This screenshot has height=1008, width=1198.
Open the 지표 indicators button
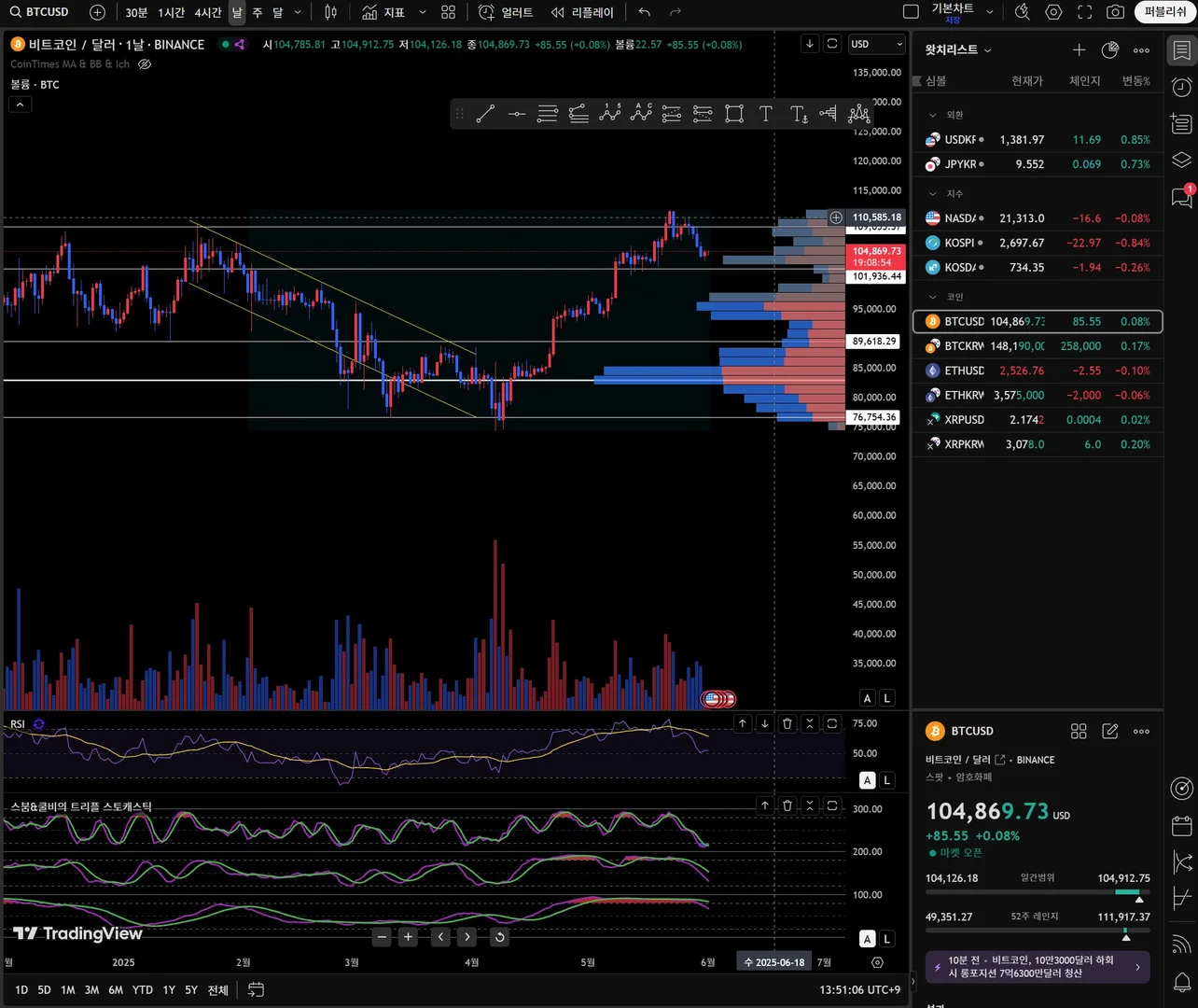click(x=383, y=12)
